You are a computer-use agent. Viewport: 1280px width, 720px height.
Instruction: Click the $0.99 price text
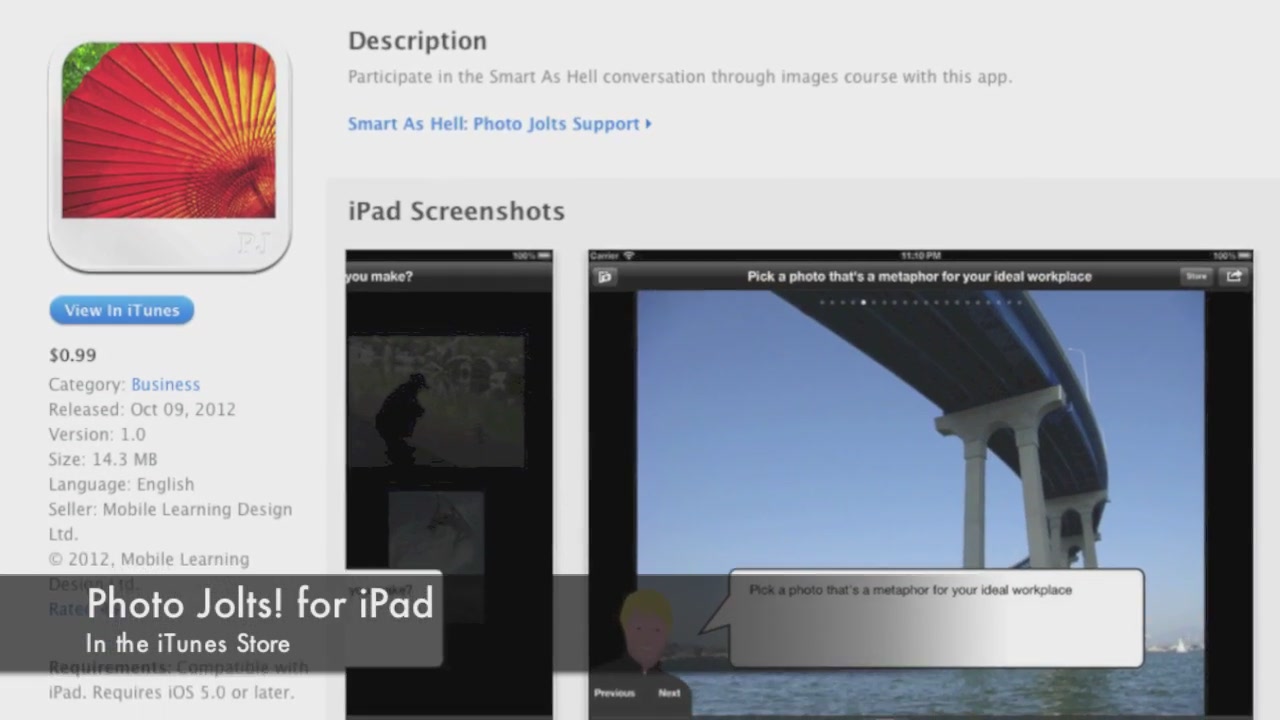(72, 355)
